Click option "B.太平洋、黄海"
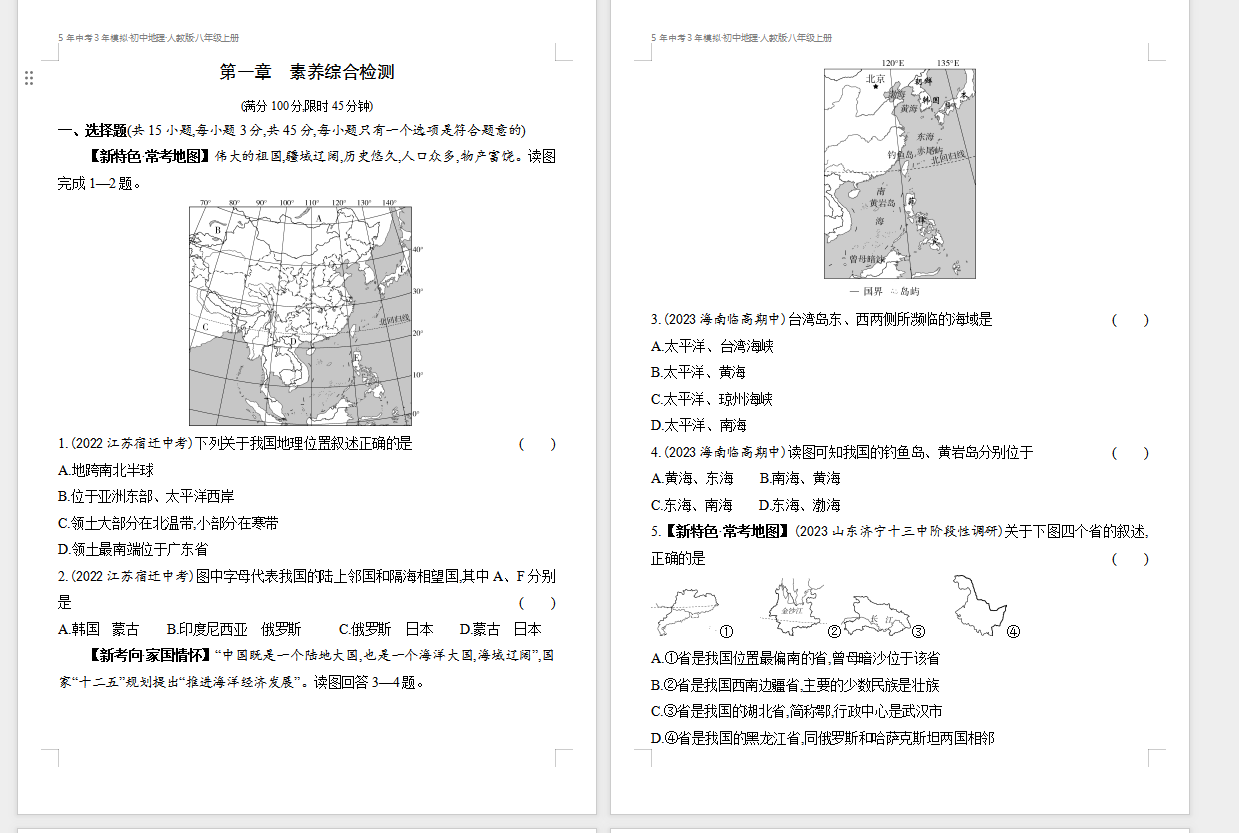The image size is (1239, 833). [x=698, y=372]
